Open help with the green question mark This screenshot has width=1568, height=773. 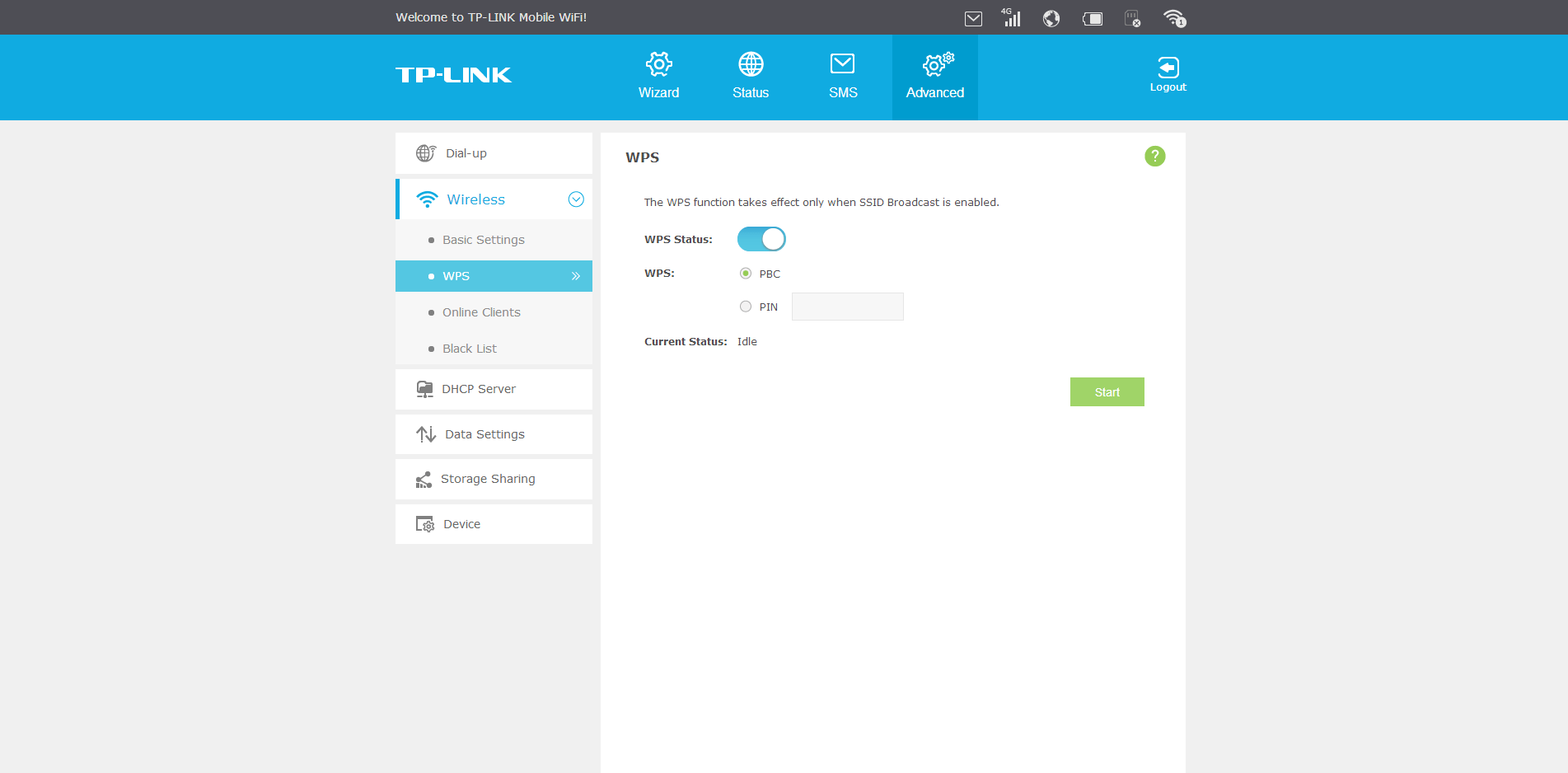[1154, 156]
